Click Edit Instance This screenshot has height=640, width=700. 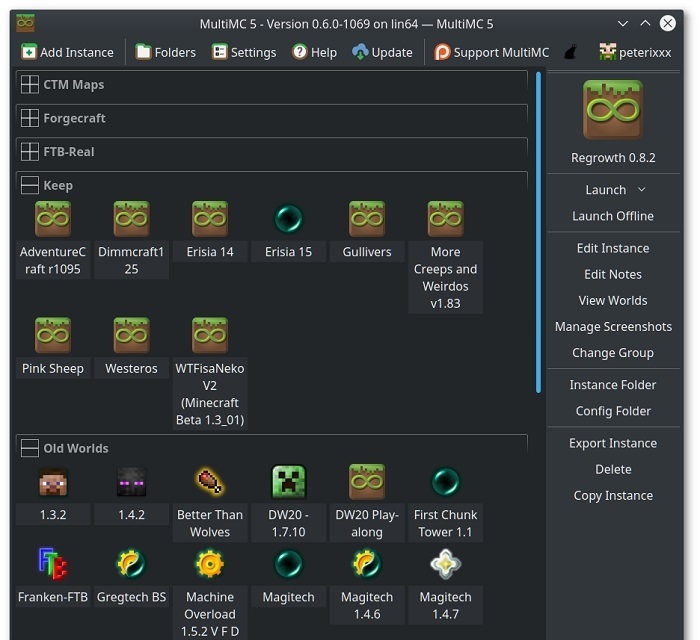[613, 248]
